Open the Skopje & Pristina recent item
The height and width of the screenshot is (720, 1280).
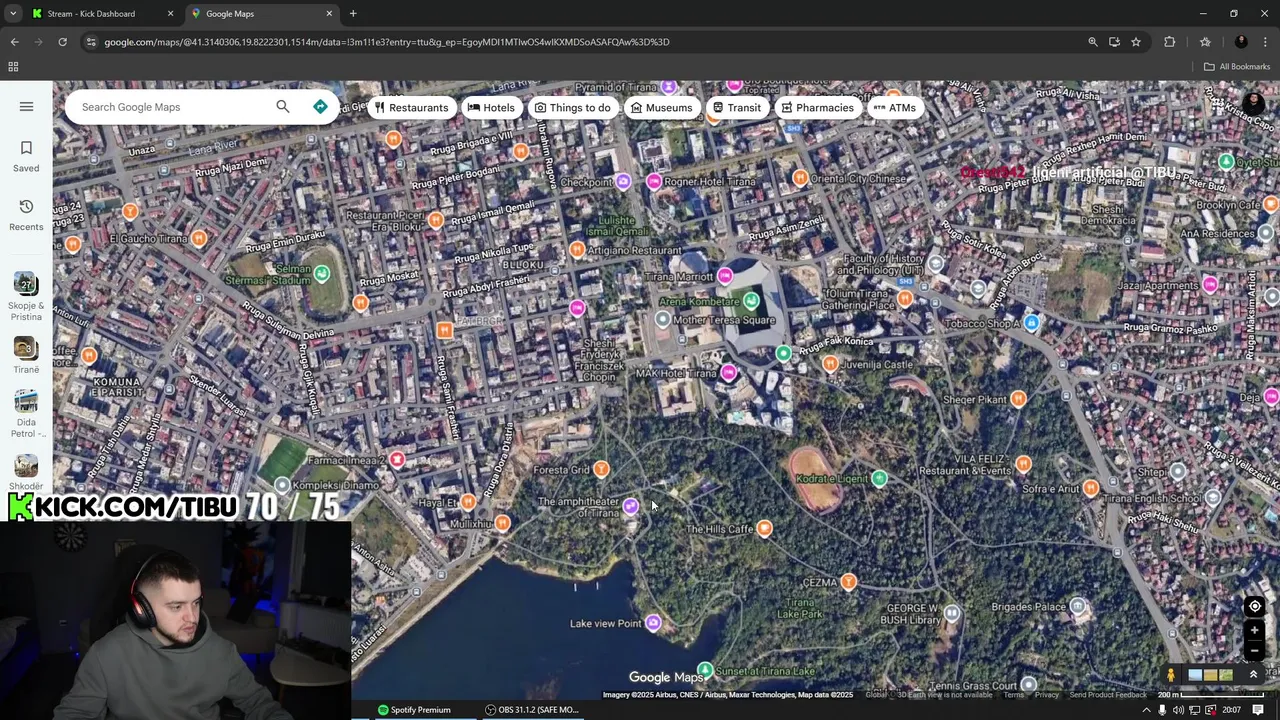[26, 296]
